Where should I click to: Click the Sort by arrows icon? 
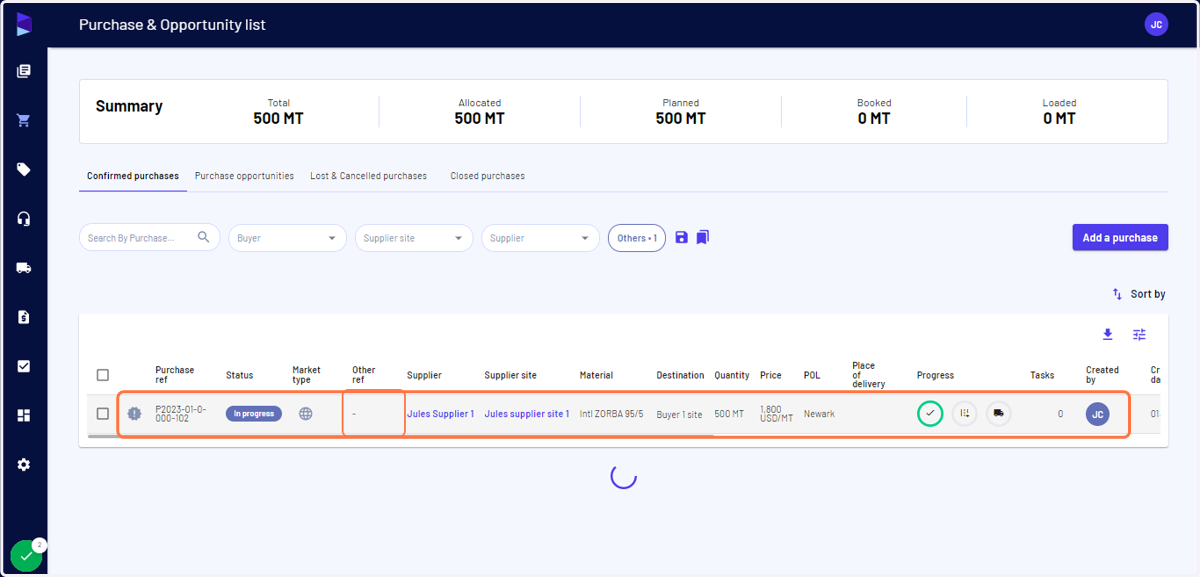[1117, 294]
